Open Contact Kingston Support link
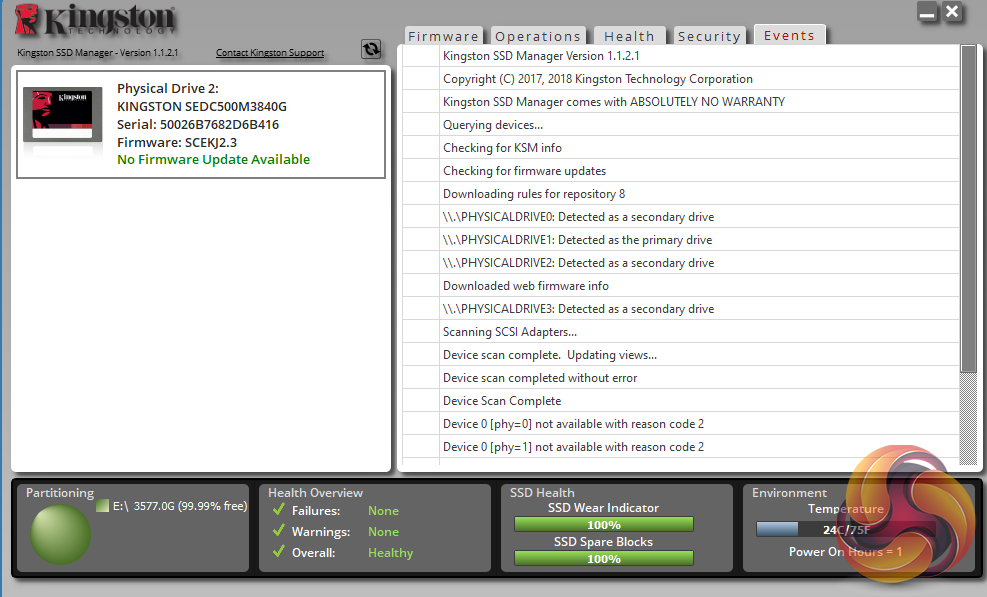987x597 pixels. (270, 53)
